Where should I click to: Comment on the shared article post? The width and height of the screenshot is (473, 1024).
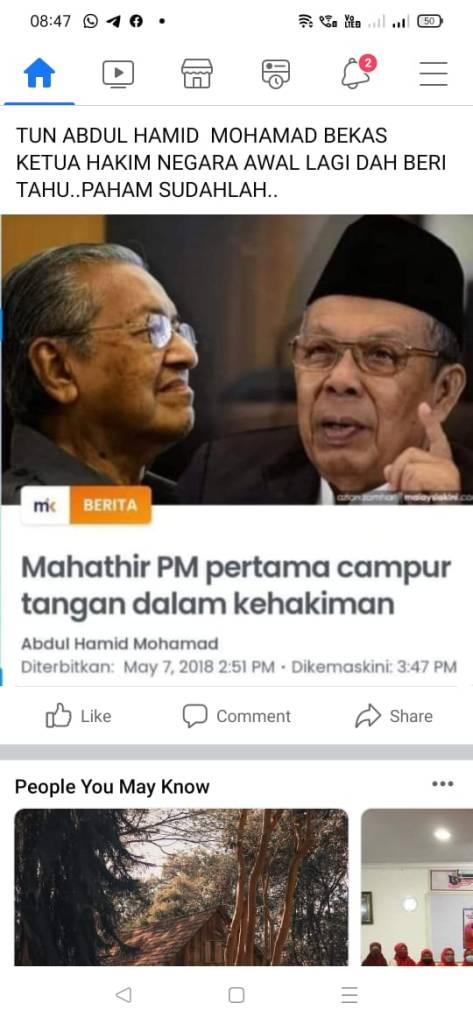click(236, 716)
